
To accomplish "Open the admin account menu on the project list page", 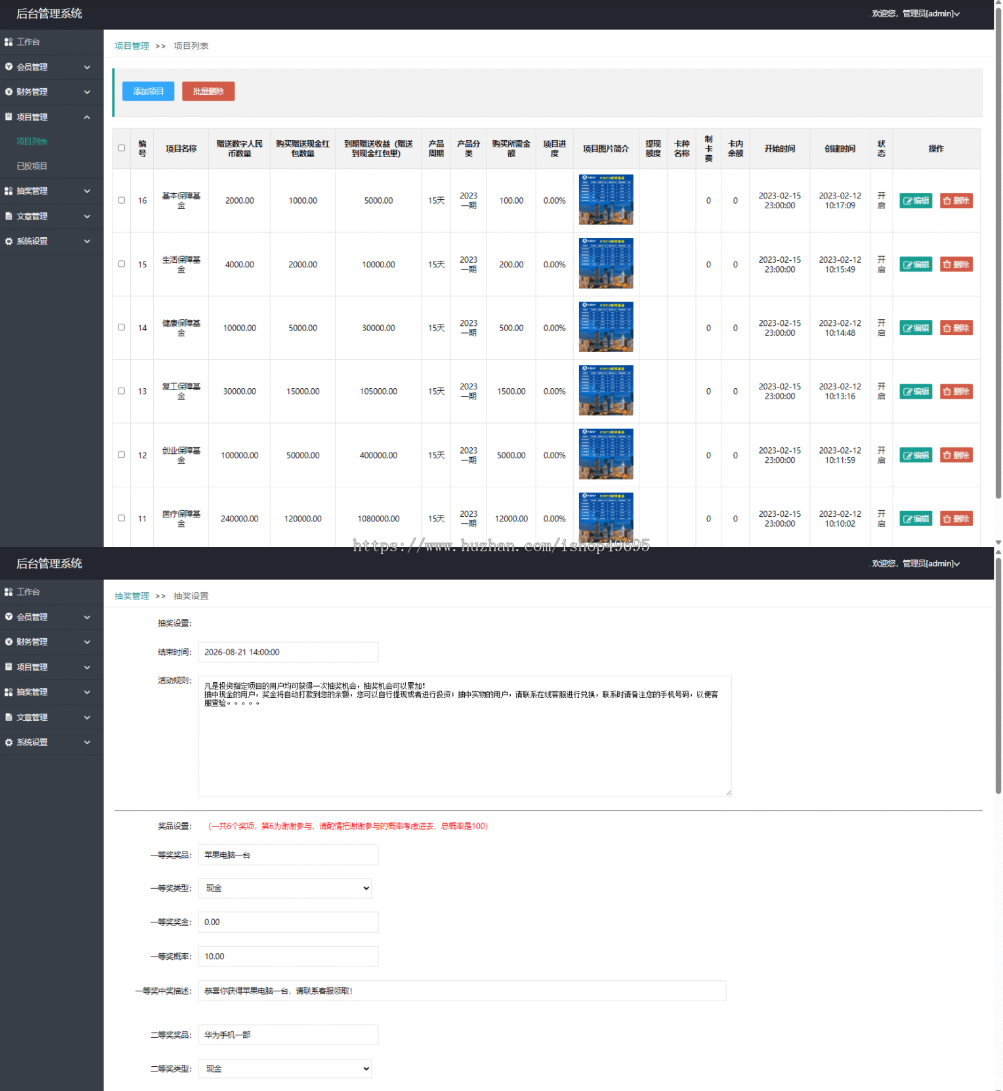I will point(916,13).
